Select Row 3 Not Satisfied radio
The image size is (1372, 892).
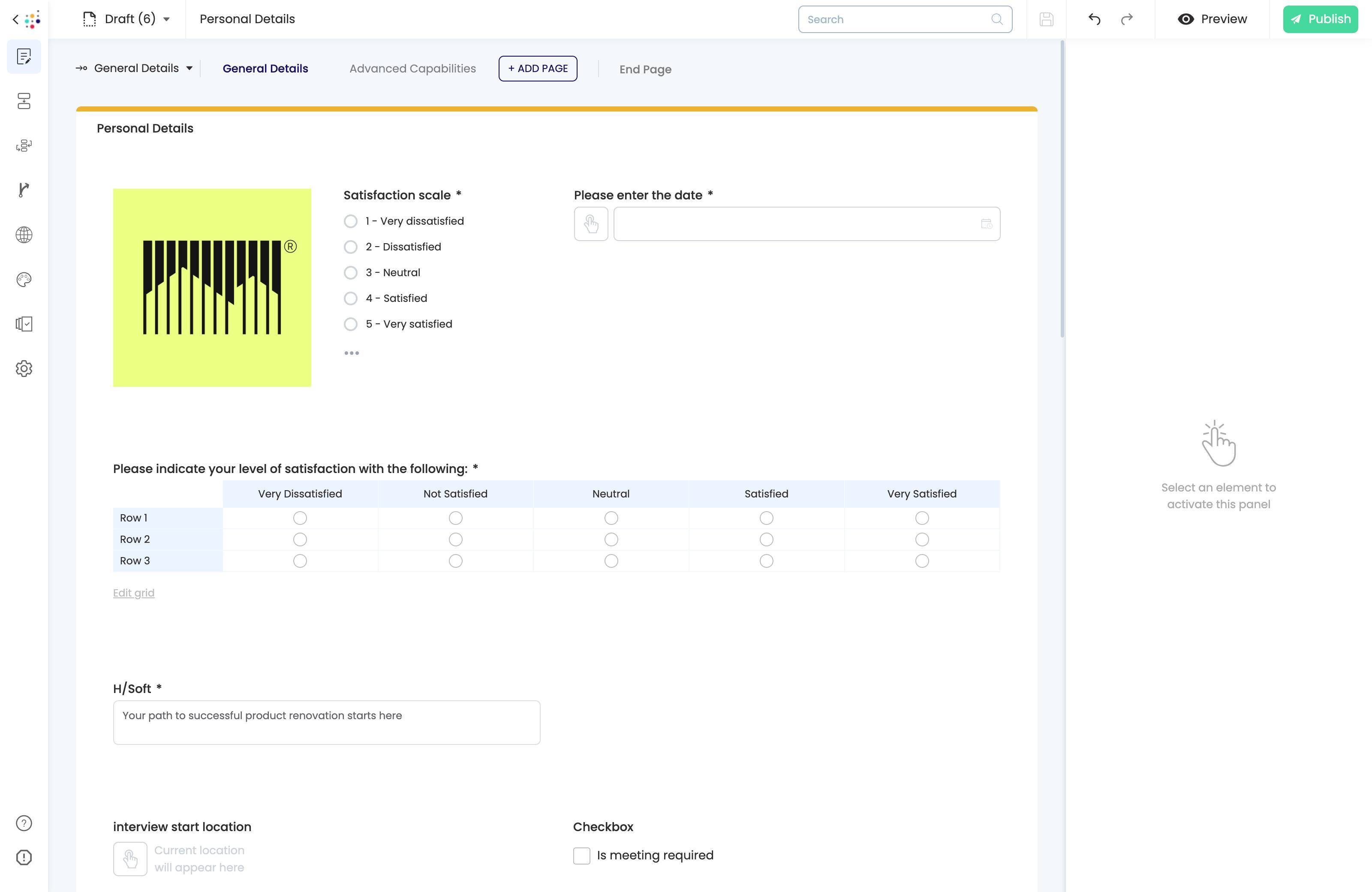[455, 561]
